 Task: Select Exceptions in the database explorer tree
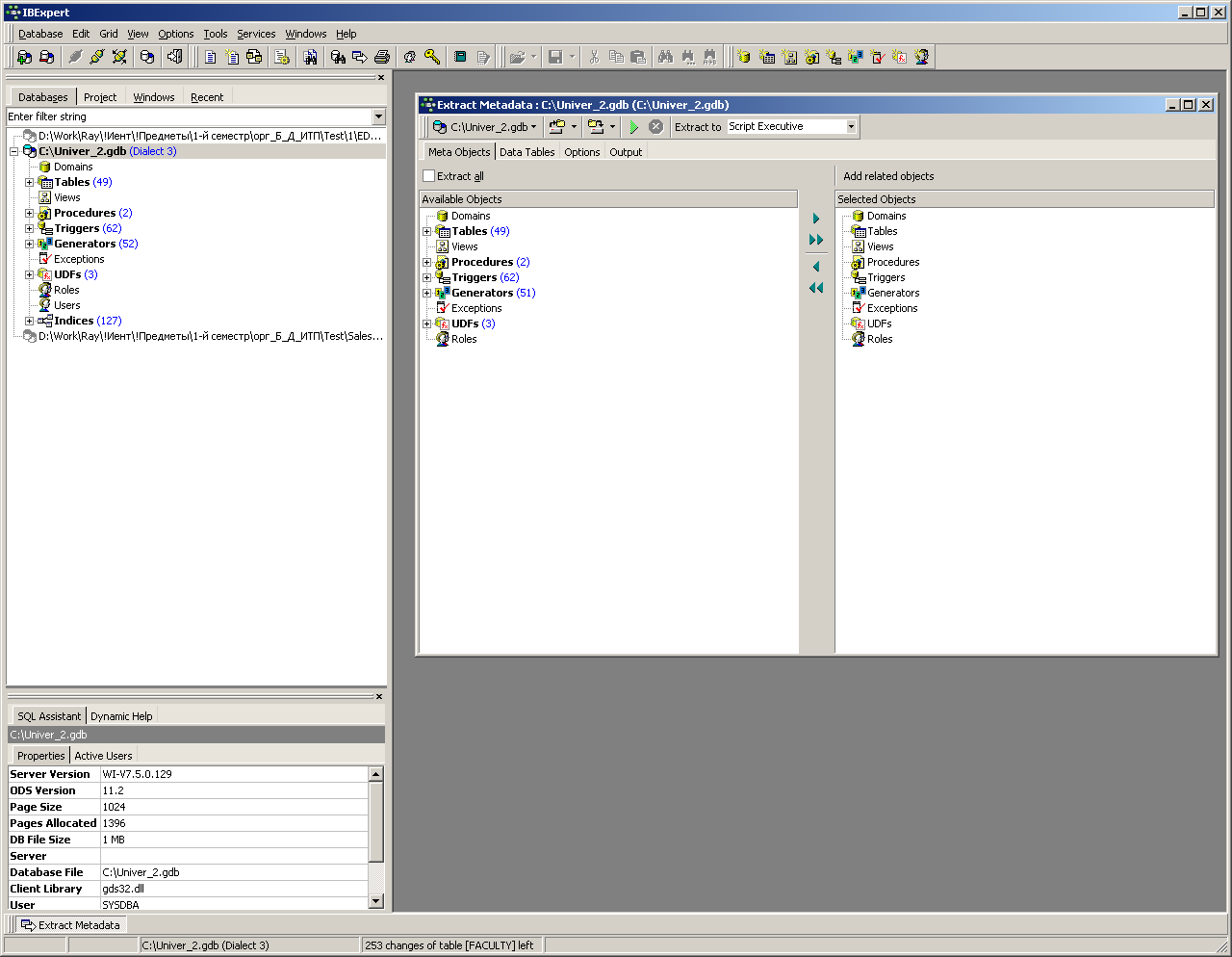click(79, 259)
